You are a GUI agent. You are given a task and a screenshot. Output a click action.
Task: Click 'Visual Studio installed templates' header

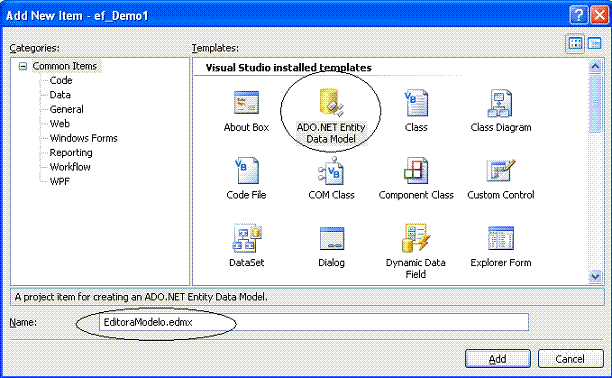pos(288,68)
